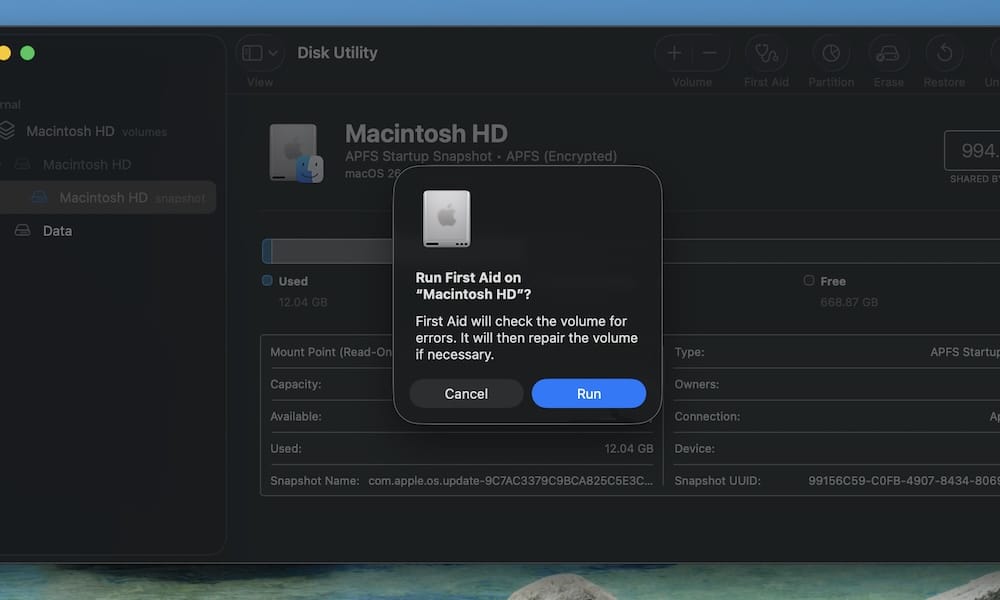Image resolution: width=1000 pixels, height=600 pixels.
Task: Select Data volume in the sidebar
Action: (x=57, y=230)
